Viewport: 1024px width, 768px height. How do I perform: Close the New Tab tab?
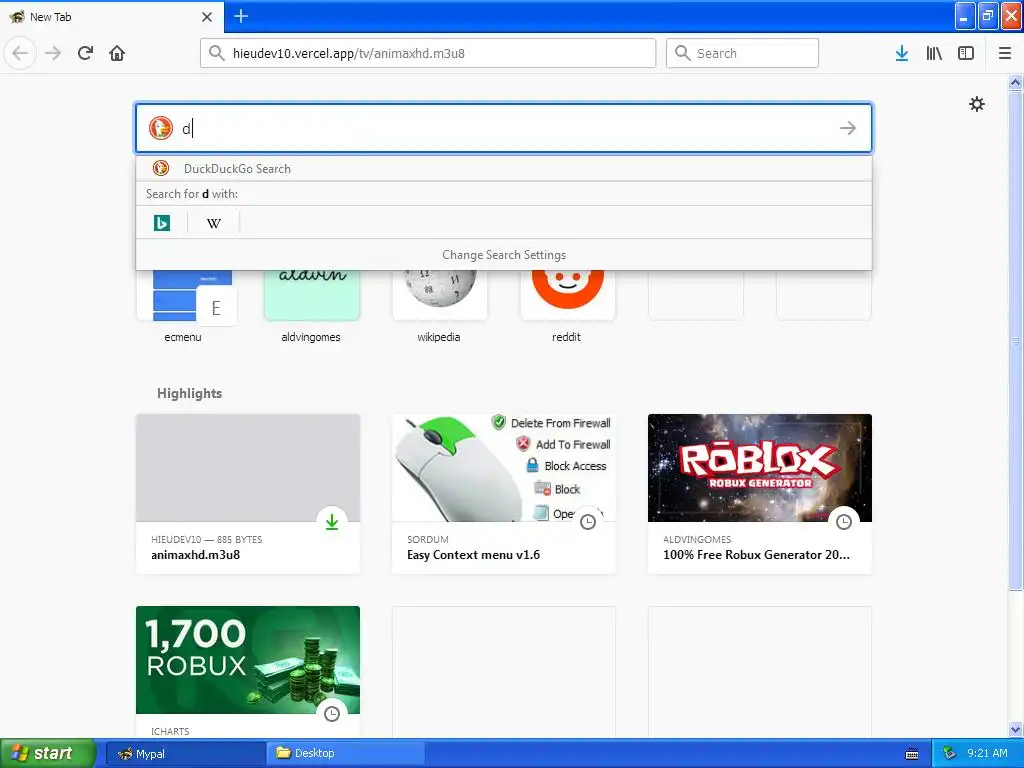(207, 17)
